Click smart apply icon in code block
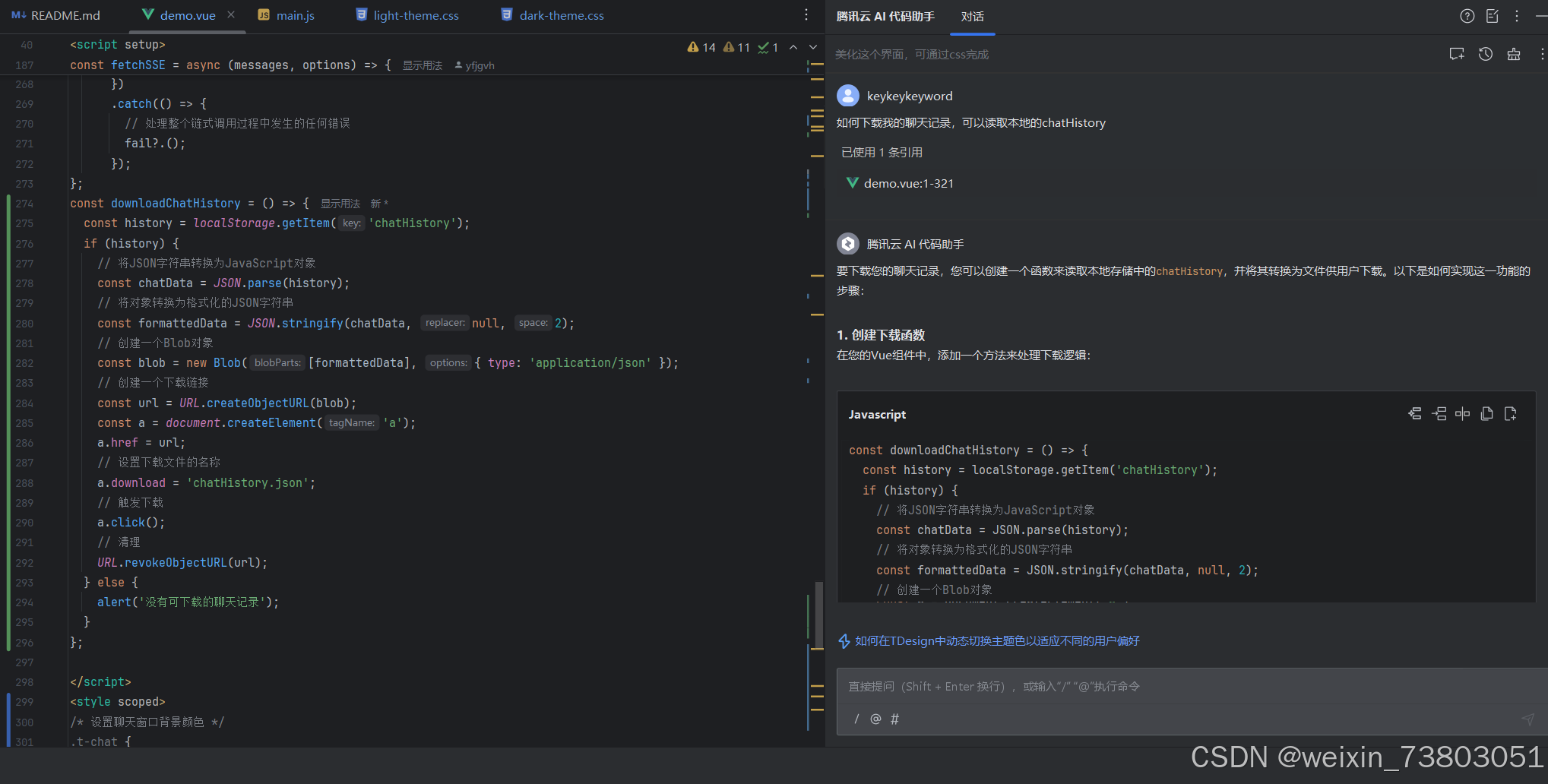 click(1415, 414)
